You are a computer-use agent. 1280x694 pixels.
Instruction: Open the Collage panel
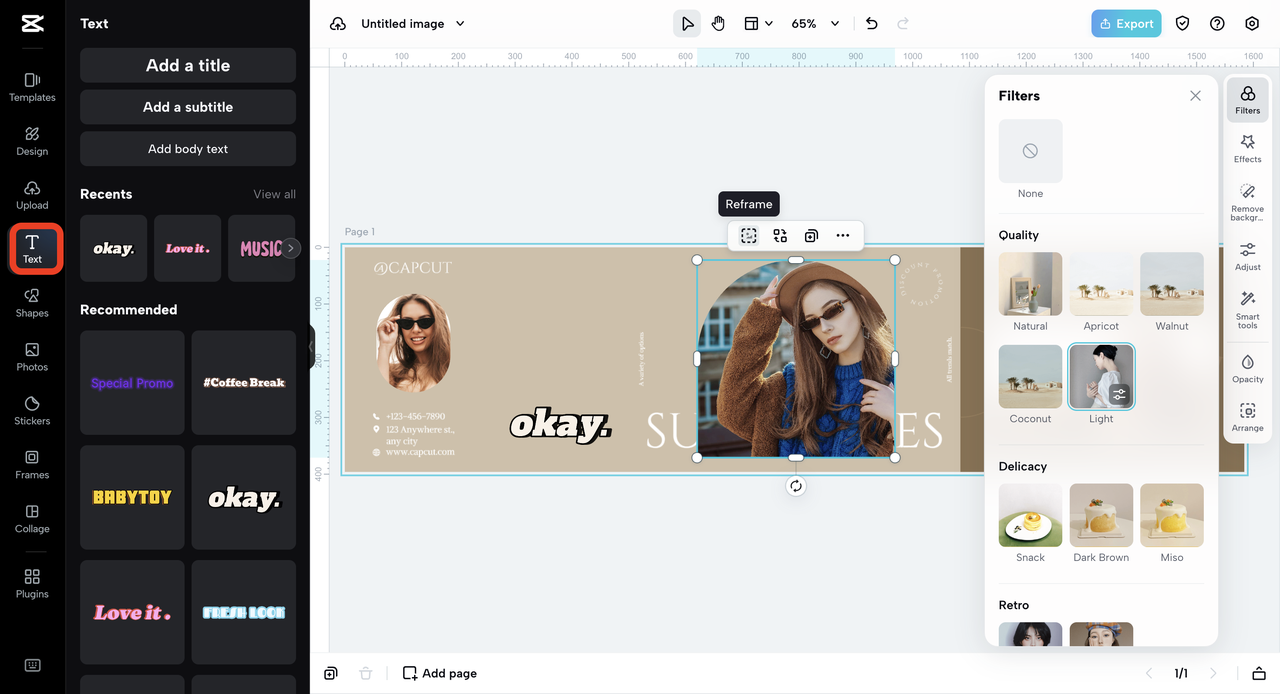[32, 519]
